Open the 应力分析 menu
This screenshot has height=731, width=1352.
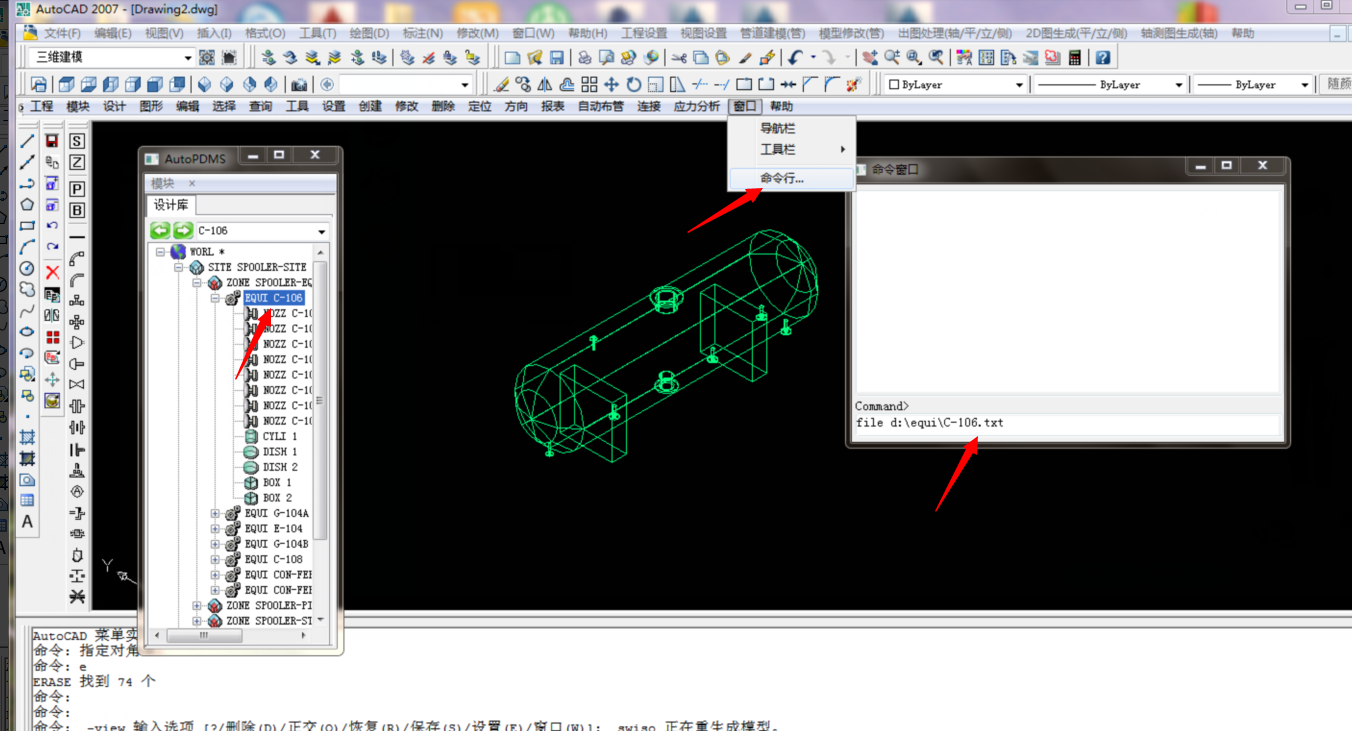tap(696, 106)
